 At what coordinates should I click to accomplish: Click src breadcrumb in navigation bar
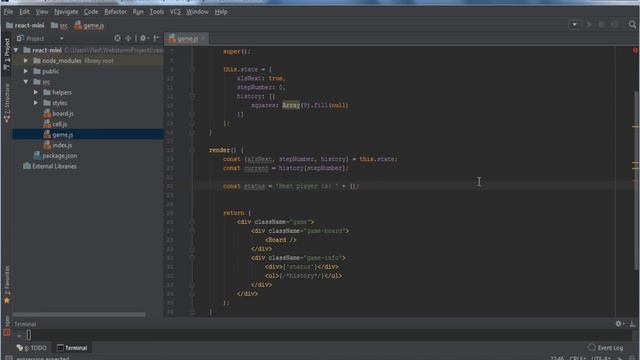click(x=59, y=25)
